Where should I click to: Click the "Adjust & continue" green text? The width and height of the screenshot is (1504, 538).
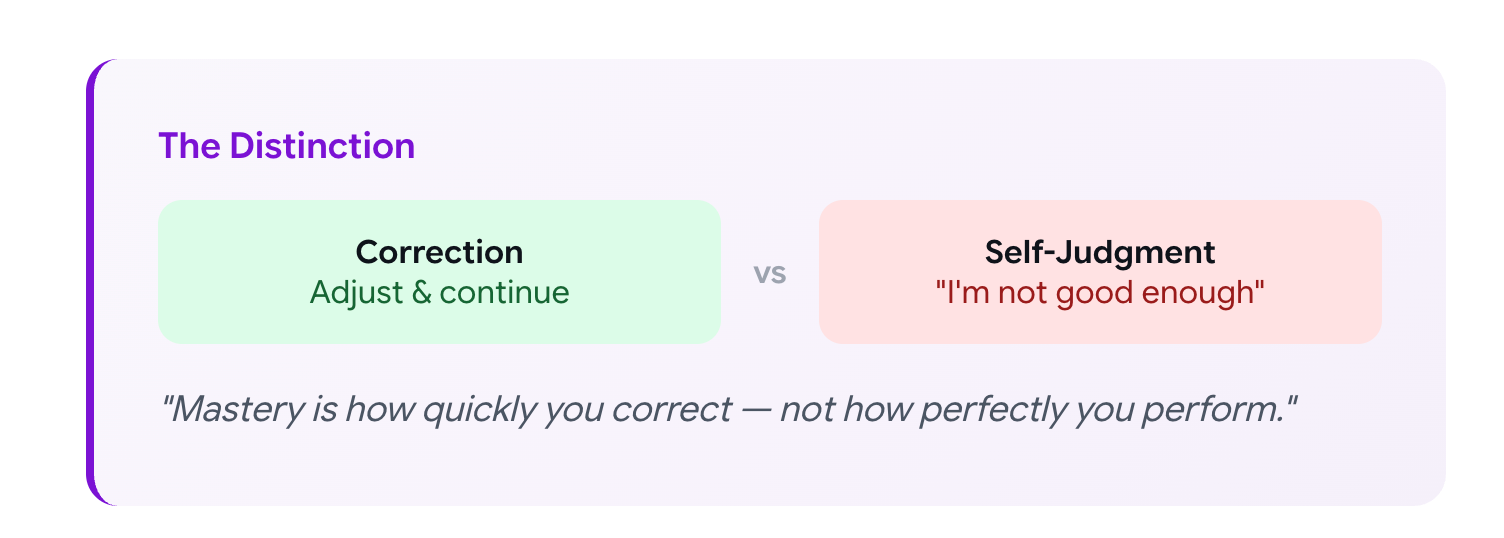coord(439,293)
